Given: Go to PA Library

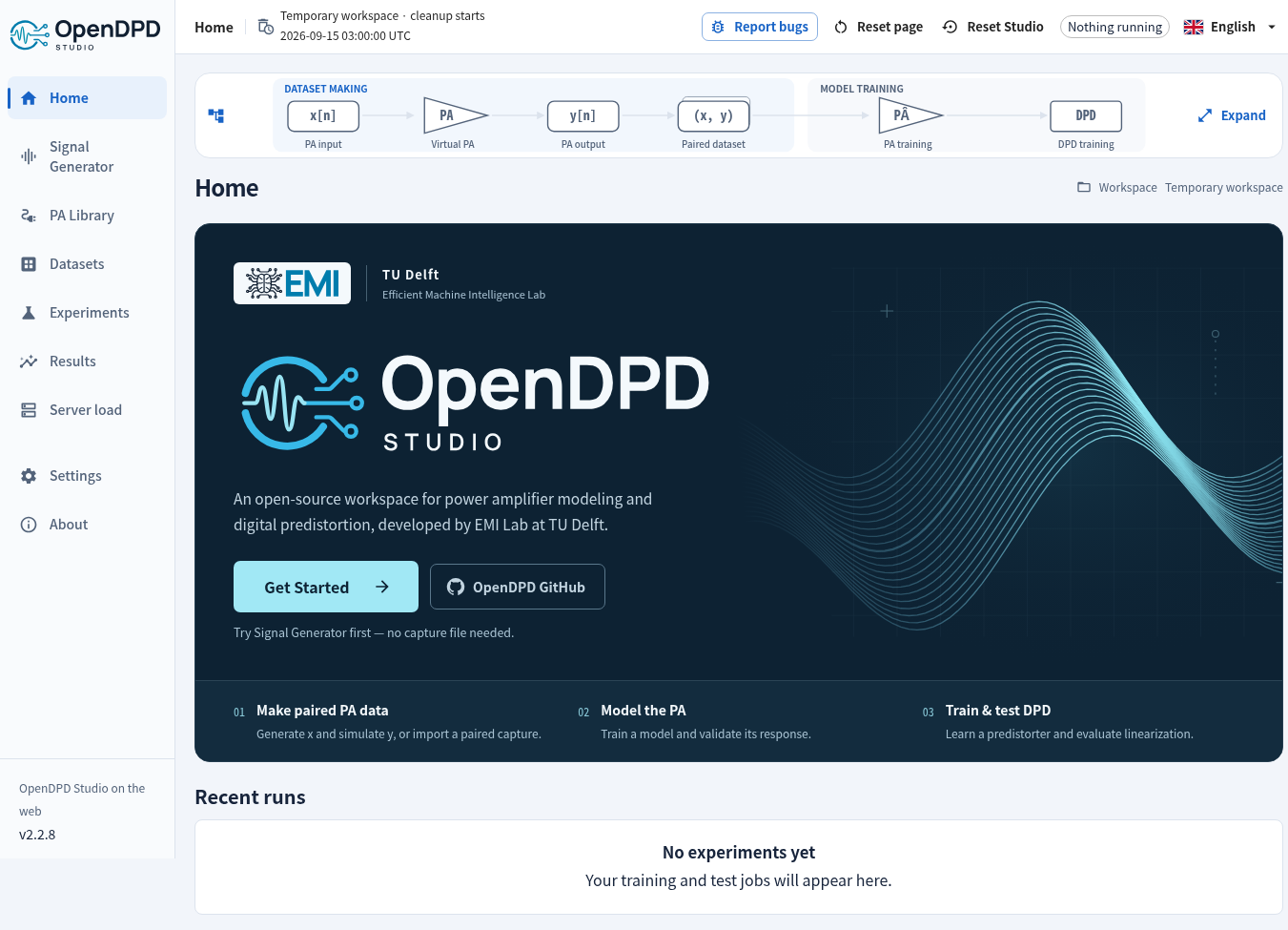Looking at the screenshot, I should click(87, 216).
